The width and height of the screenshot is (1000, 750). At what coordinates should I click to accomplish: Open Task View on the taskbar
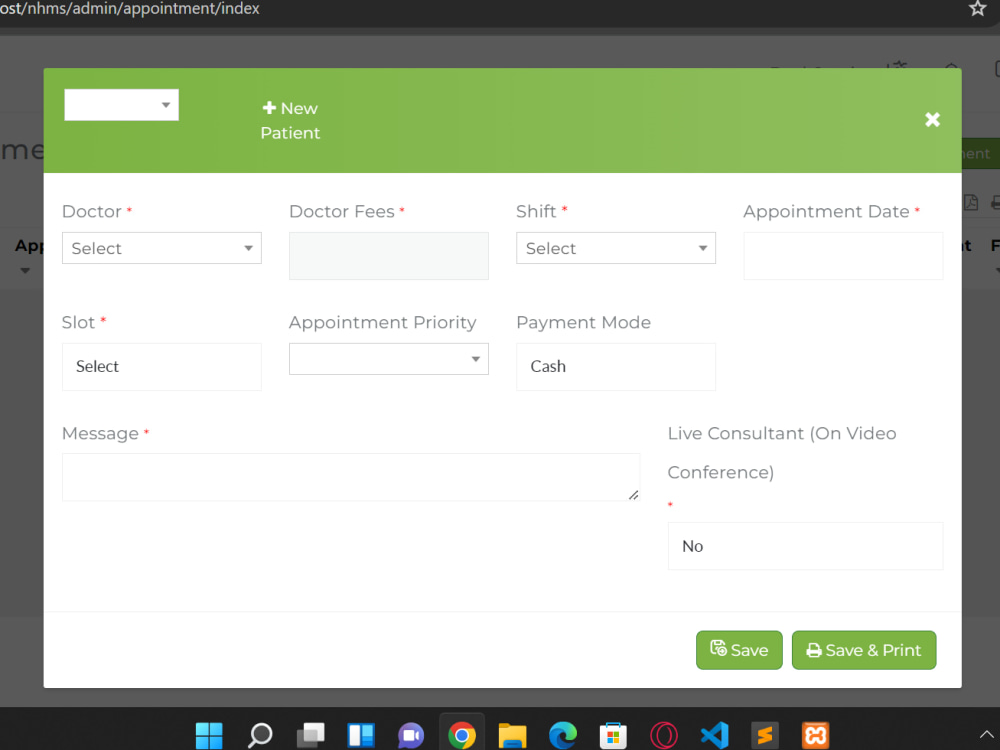[310, 735]
